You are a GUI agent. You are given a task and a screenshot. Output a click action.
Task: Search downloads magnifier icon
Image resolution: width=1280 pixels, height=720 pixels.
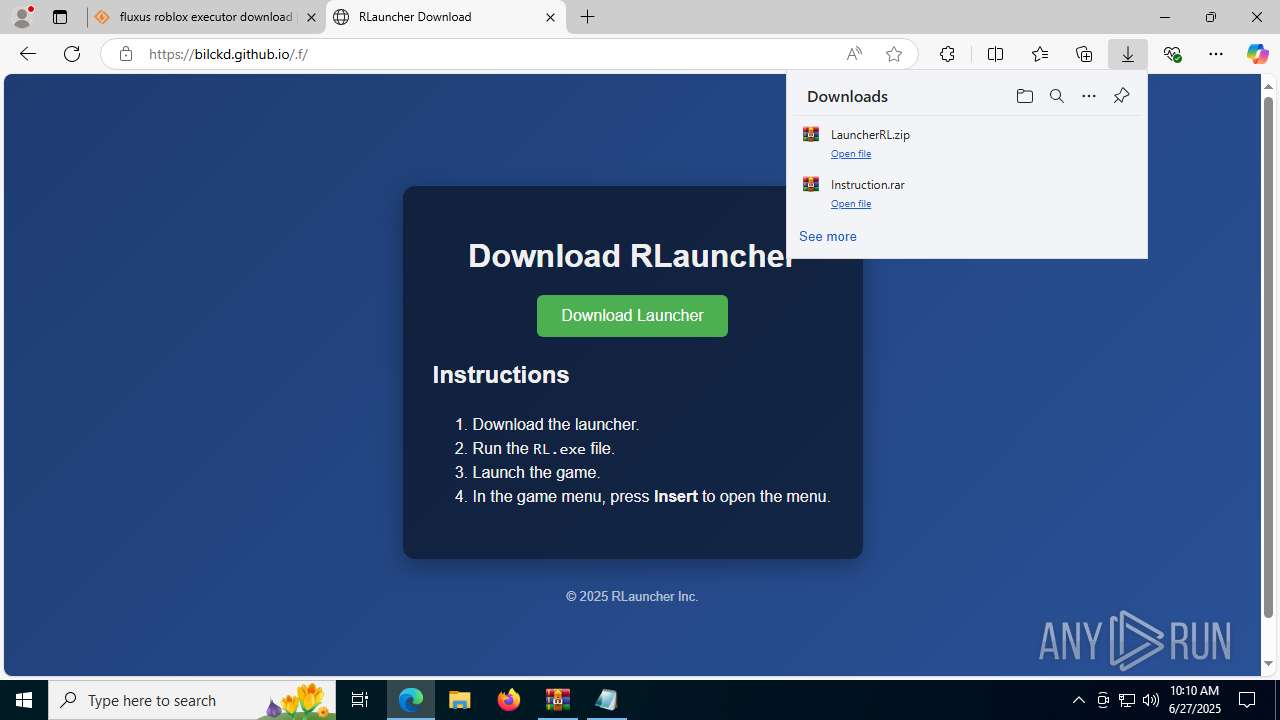tap(1056, 96)
